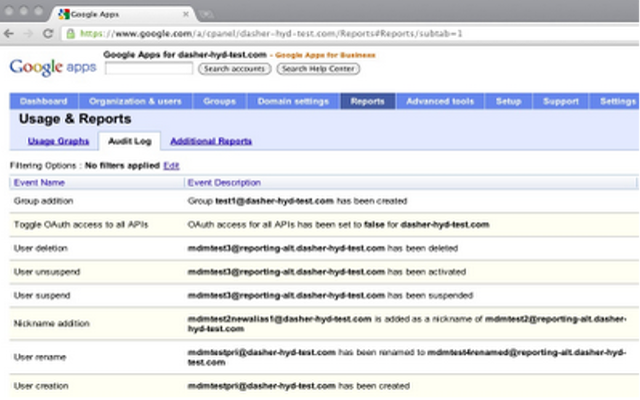
Task: Open the Groups tab
Action: tap(220, 101)
